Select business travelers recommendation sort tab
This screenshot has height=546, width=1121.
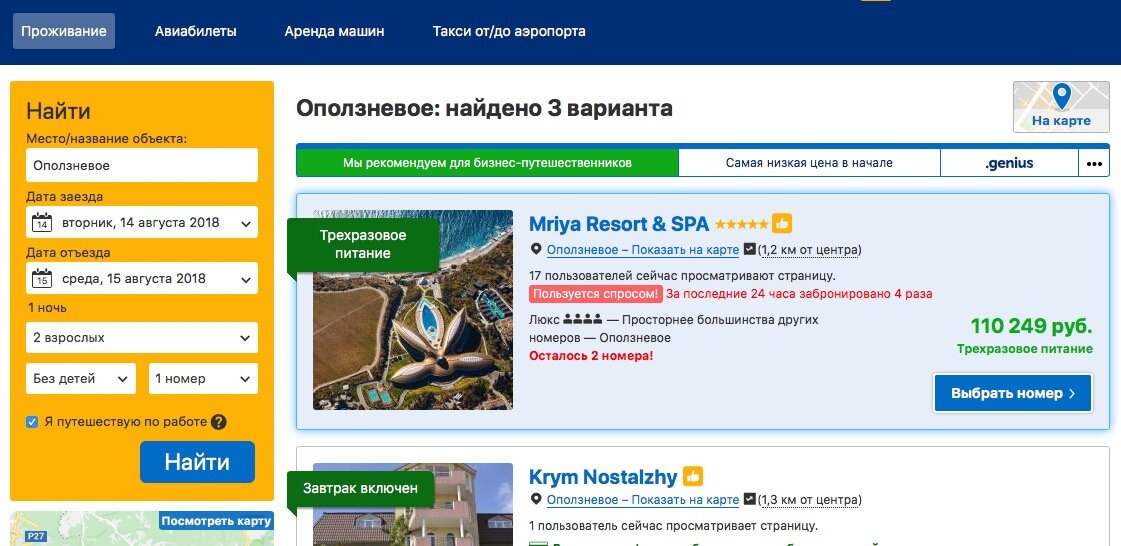[x=487, y=163]
